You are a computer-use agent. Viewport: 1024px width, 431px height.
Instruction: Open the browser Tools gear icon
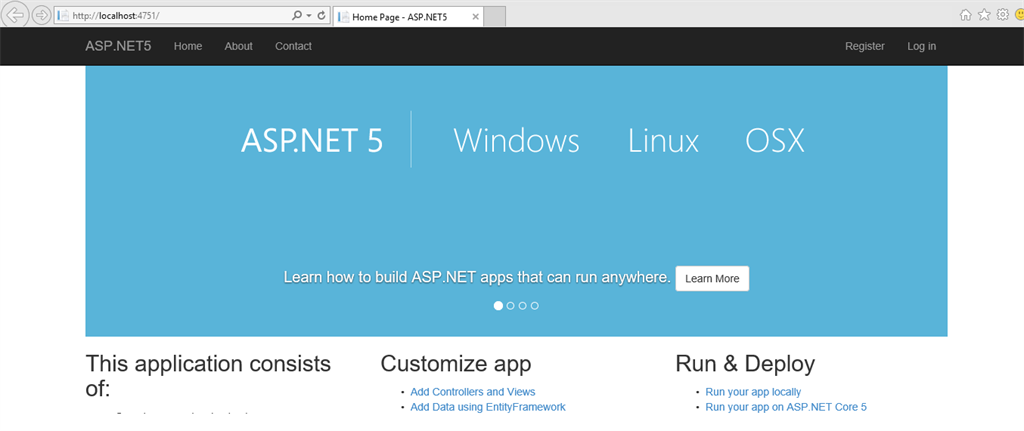1002,15
